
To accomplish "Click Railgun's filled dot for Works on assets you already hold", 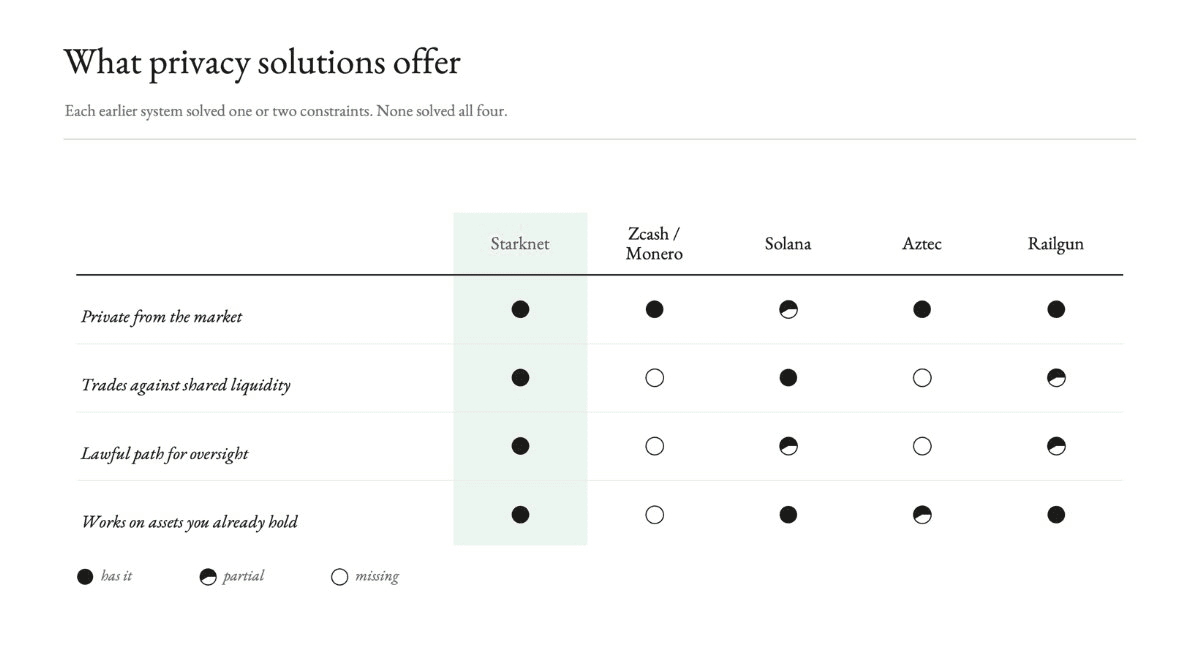I will [1056, 515].
